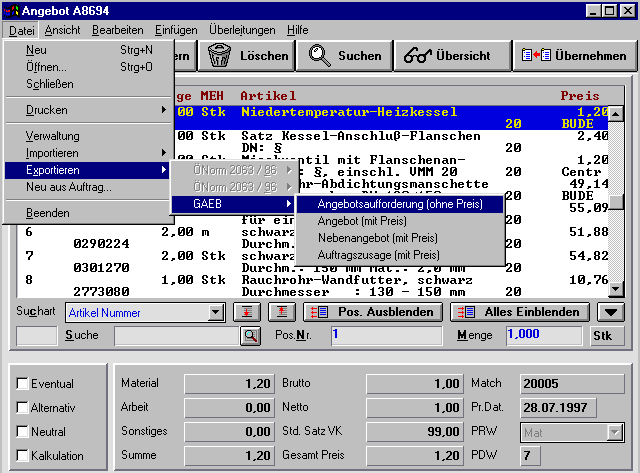Click the Übernehmen transfer icon button

click(x=570, y=56)
